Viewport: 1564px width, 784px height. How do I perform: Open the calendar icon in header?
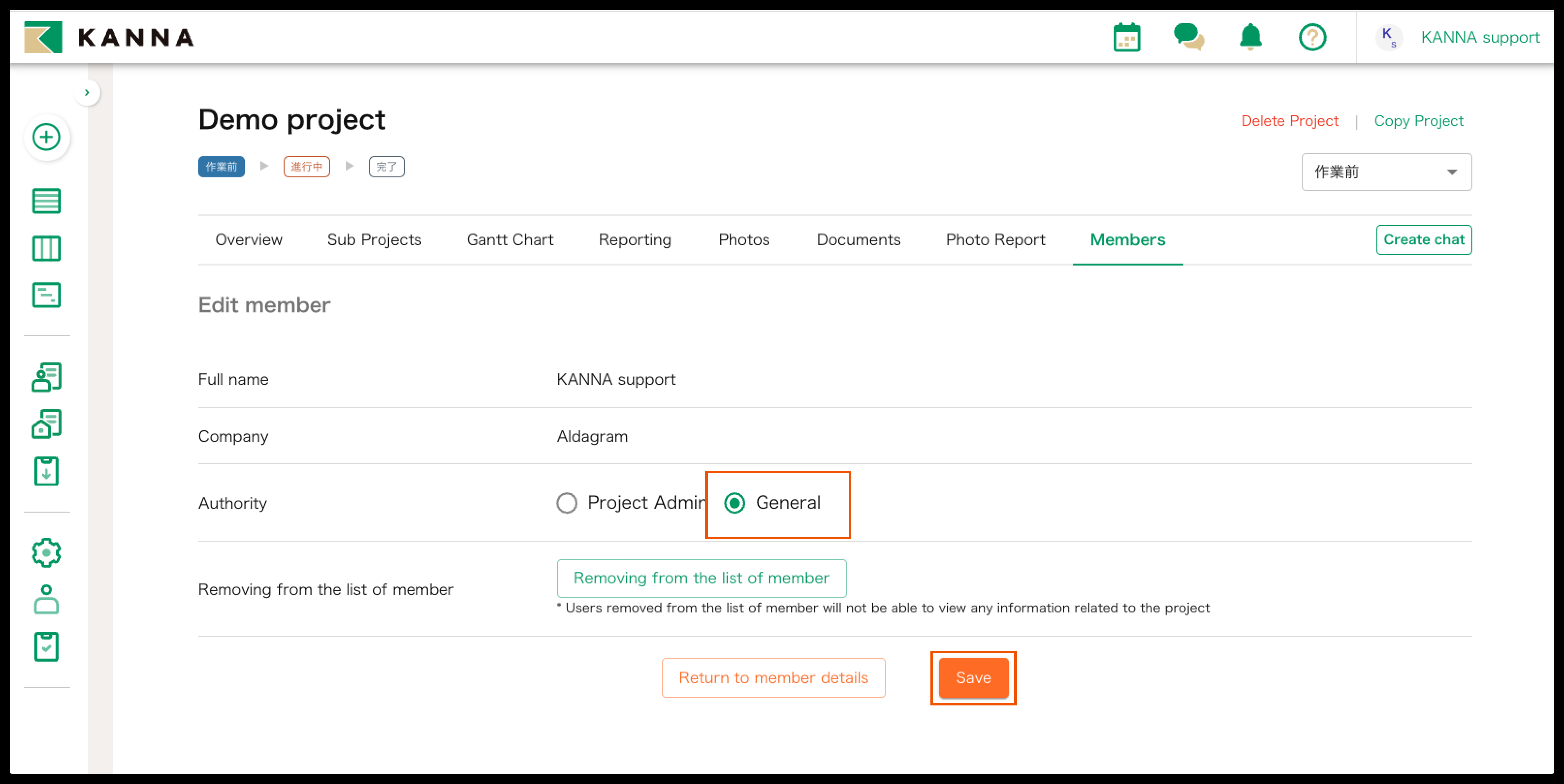pyautogui.click(x=1127, y=38)
